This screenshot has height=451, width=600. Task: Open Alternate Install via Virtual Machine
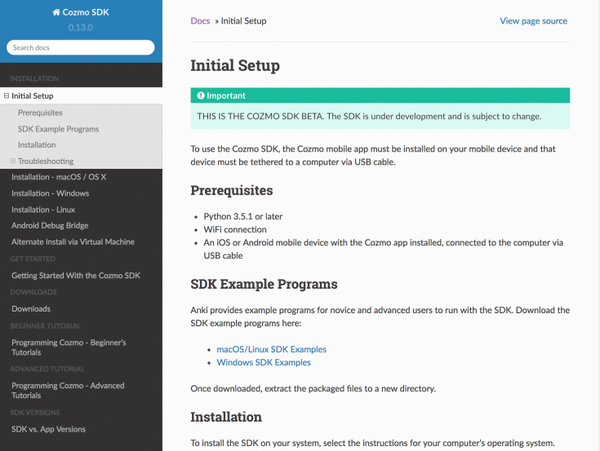pyautogui.click(x=72, y=241)
